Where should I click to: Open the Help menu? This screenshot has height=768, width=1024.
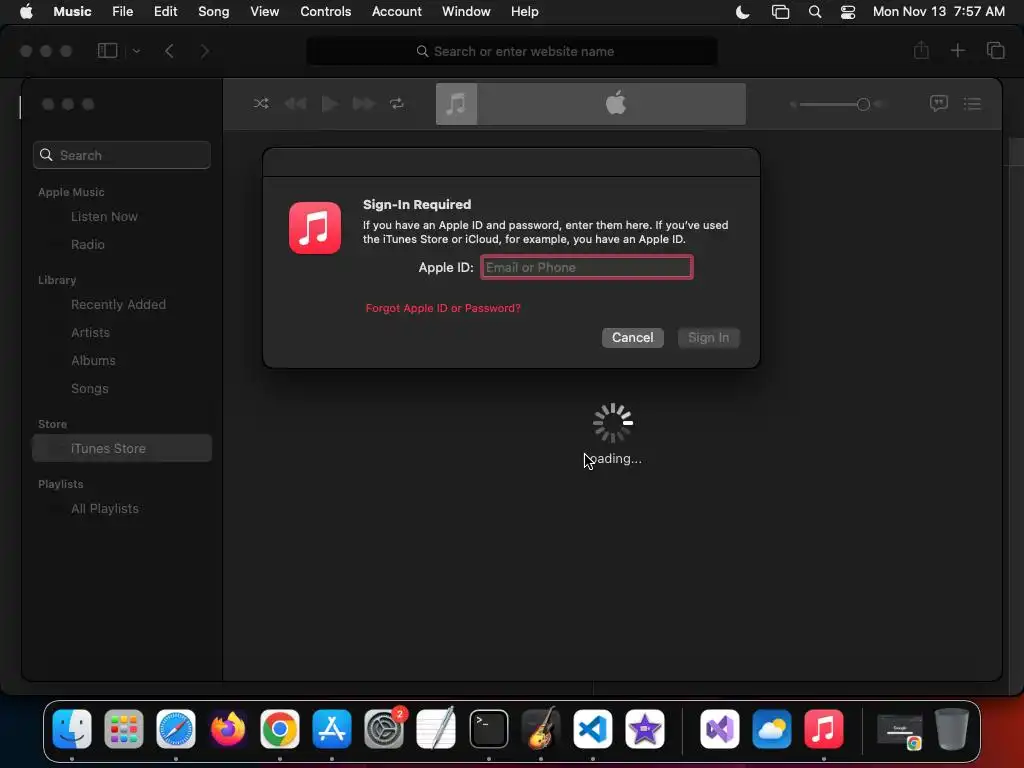524,12
